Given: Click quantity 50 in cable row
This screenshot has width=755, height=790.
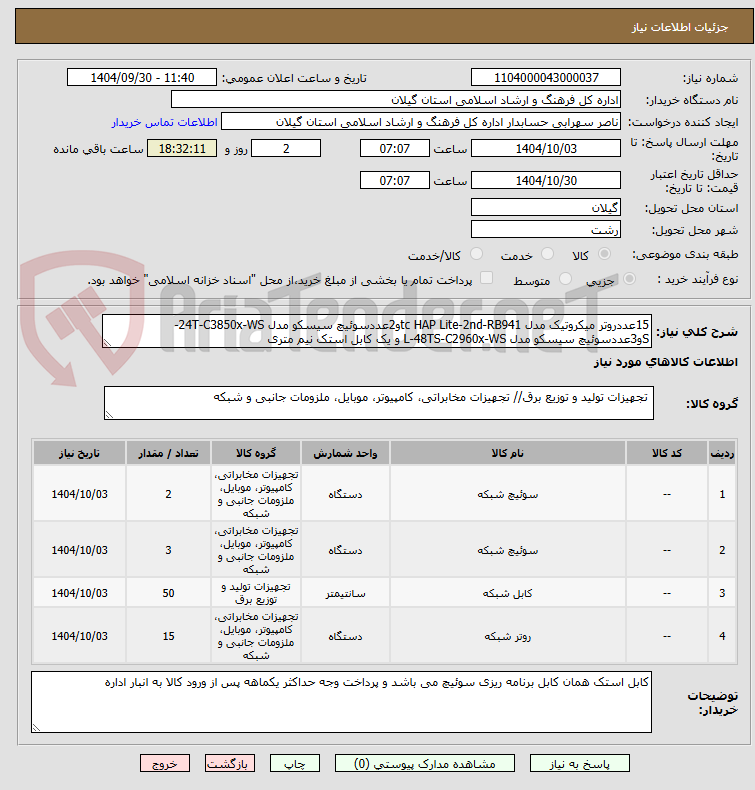Looking at the screenshot, I should click(x=168, y=593).
